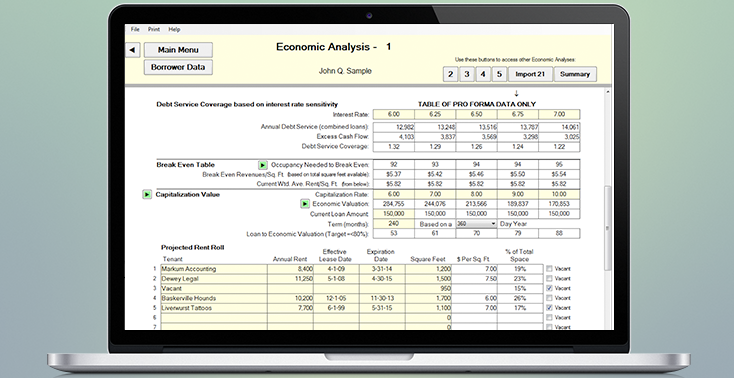The width and height of the screenshot is (734, 378).
Task: Edit first Current Loan Amount 150,000 field
Action: 394,214
